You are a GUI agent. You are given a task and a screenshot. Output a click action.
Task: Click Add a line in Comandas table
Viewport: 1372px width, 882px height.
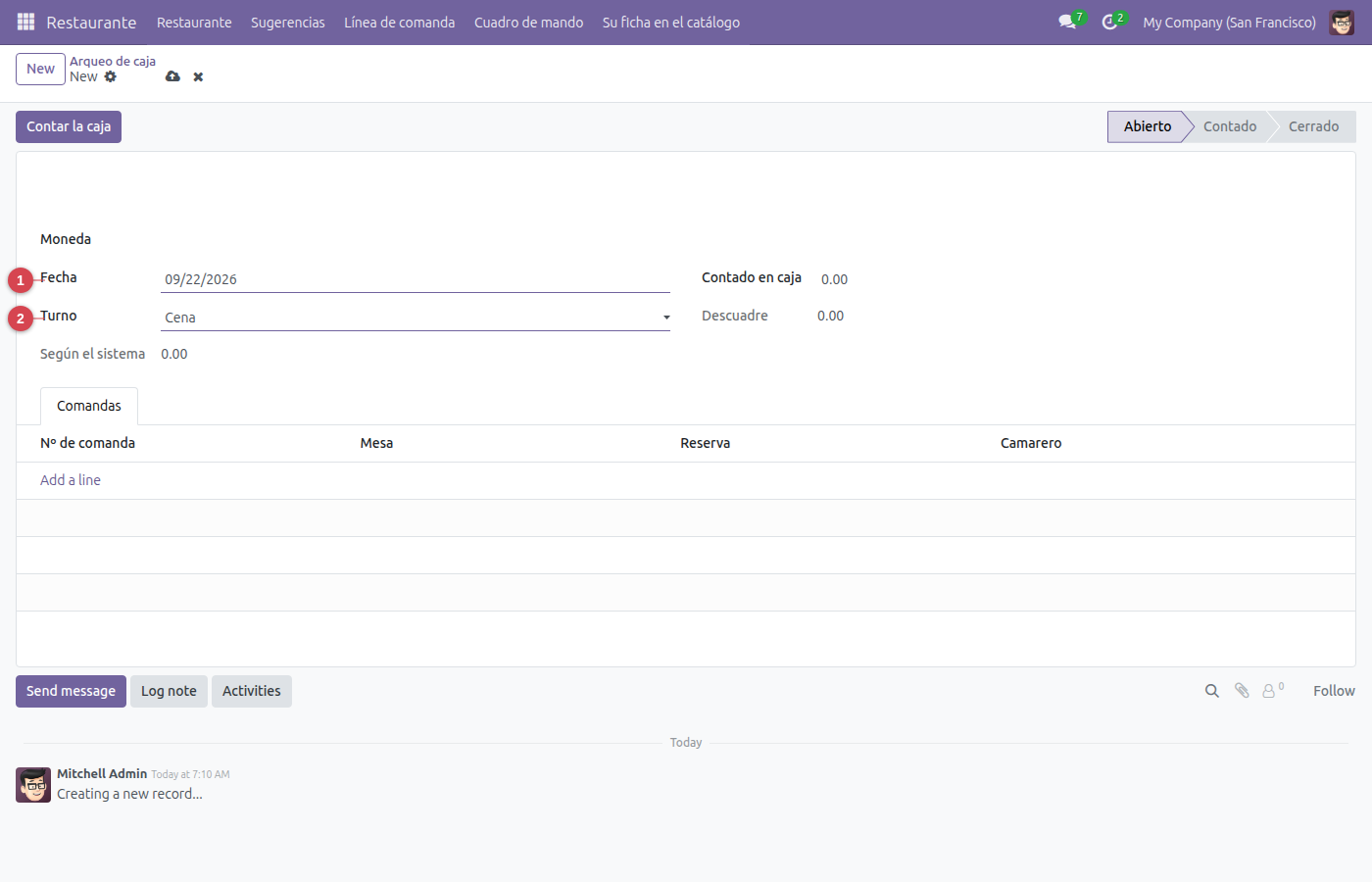coord(71,480)
